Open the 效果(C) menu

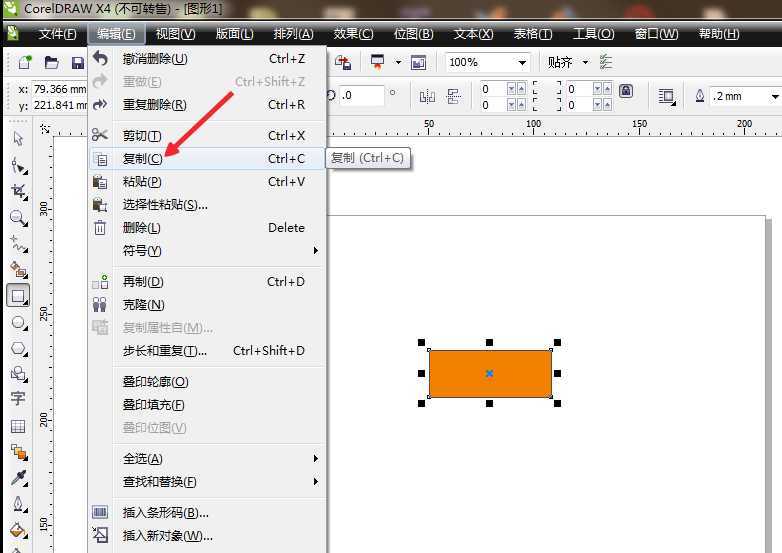point(353,34)
